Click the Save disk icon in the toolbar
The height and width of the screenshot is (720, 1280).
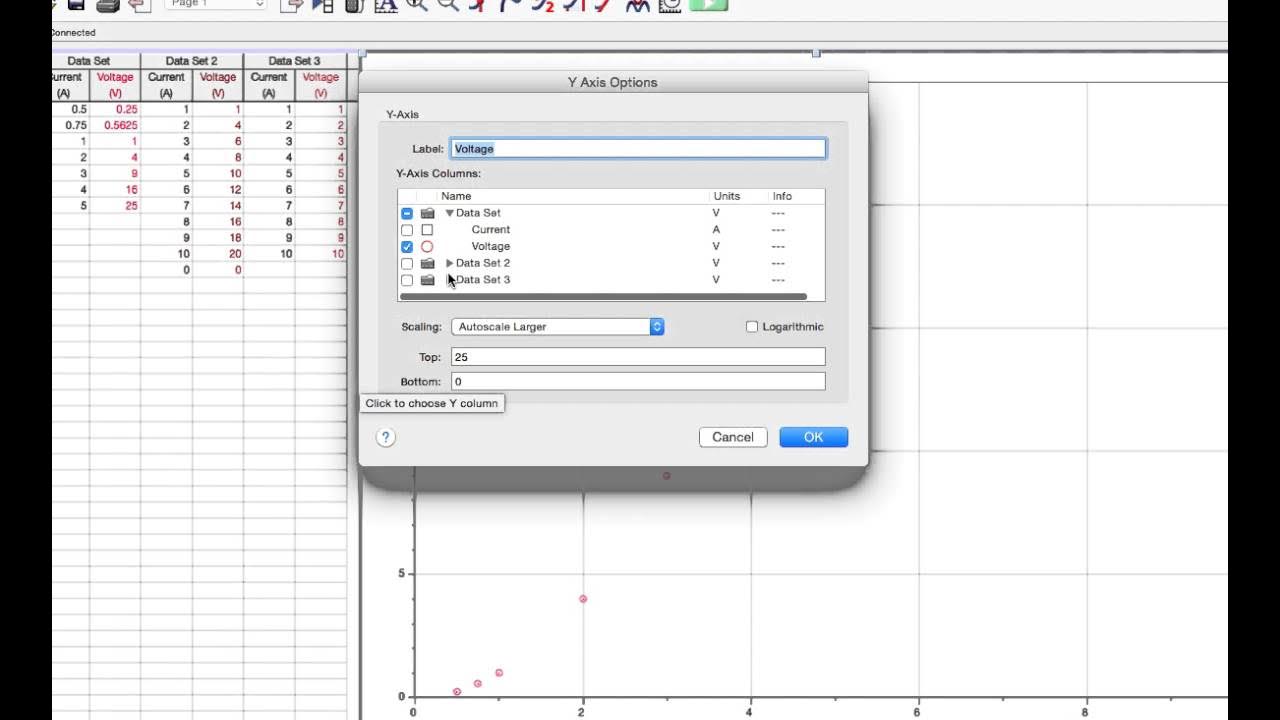click(76, 5)
